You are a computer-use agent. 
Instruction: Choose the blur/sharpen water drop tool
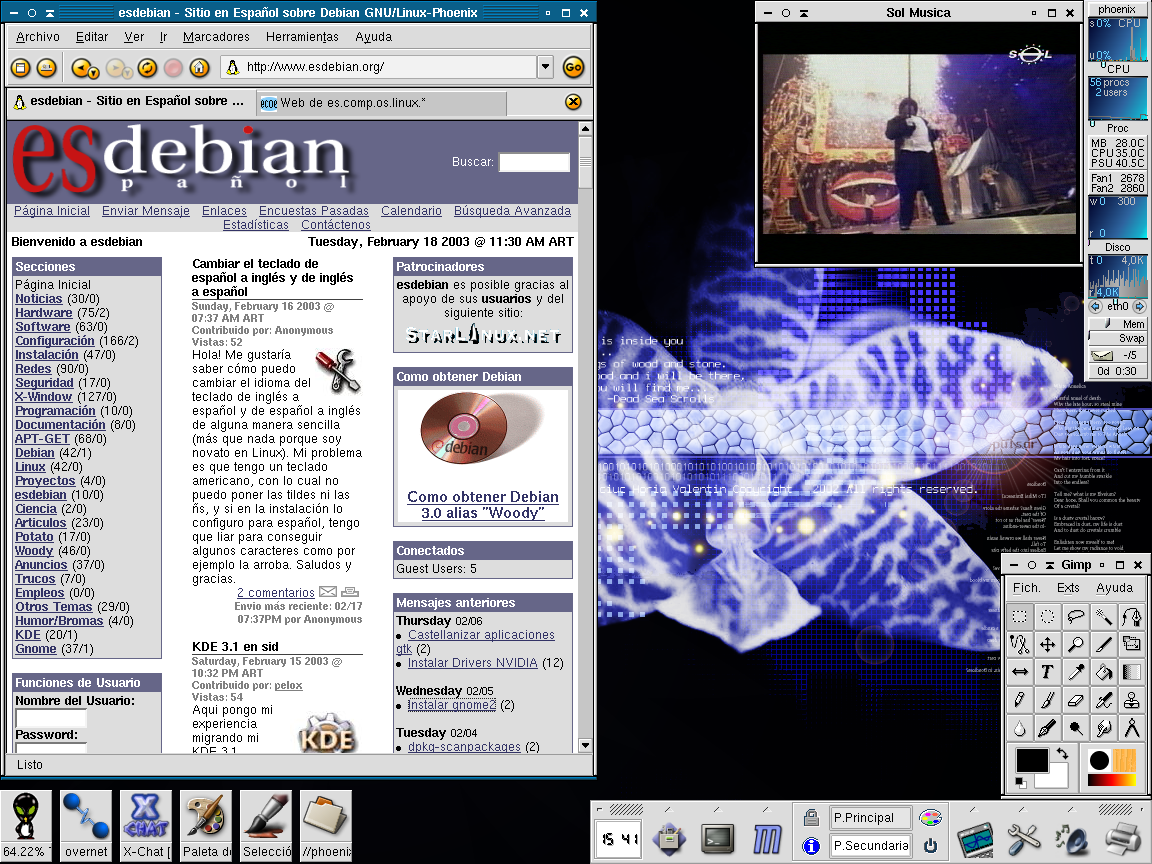1019,728
